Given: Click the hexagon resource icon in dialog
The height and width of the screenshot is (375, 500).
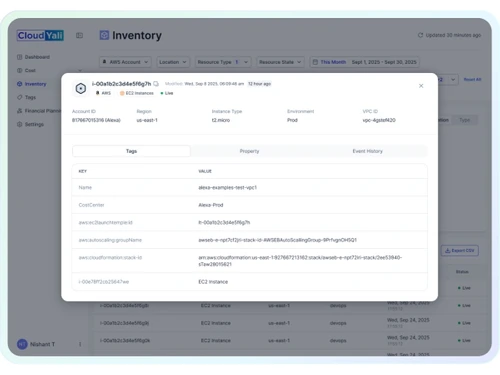Looking at the screenshot, I should click(x=81, y=88).
